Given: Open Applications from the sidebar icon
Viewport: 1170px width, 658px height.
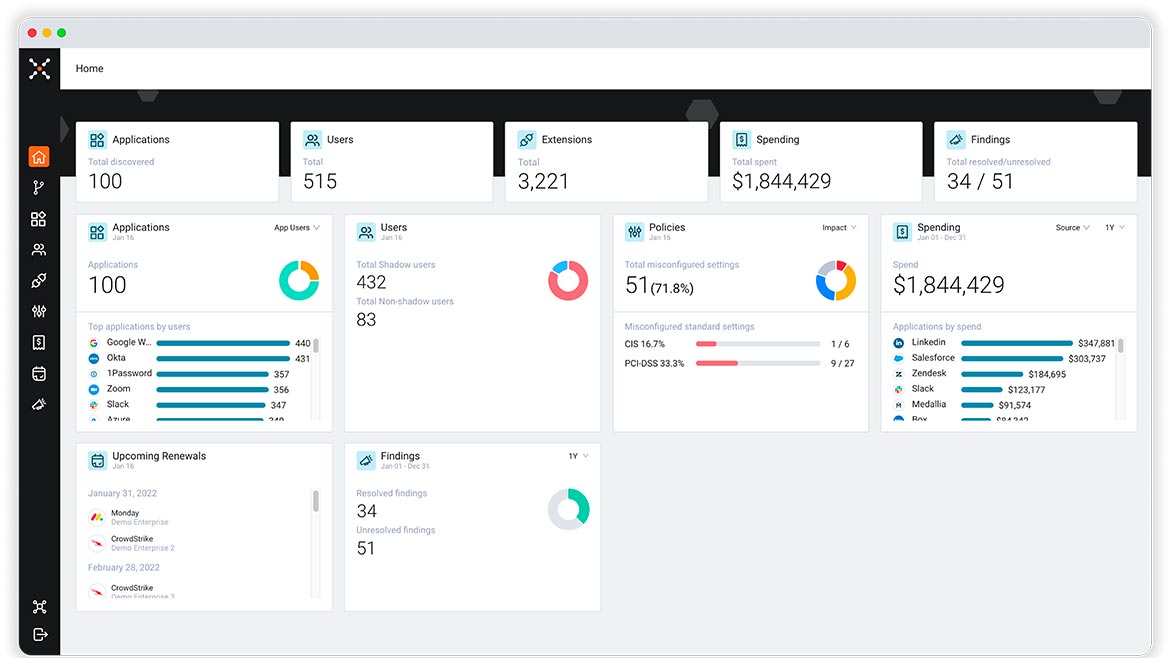Looking at the screenshot, I should (x=39, y=219).
